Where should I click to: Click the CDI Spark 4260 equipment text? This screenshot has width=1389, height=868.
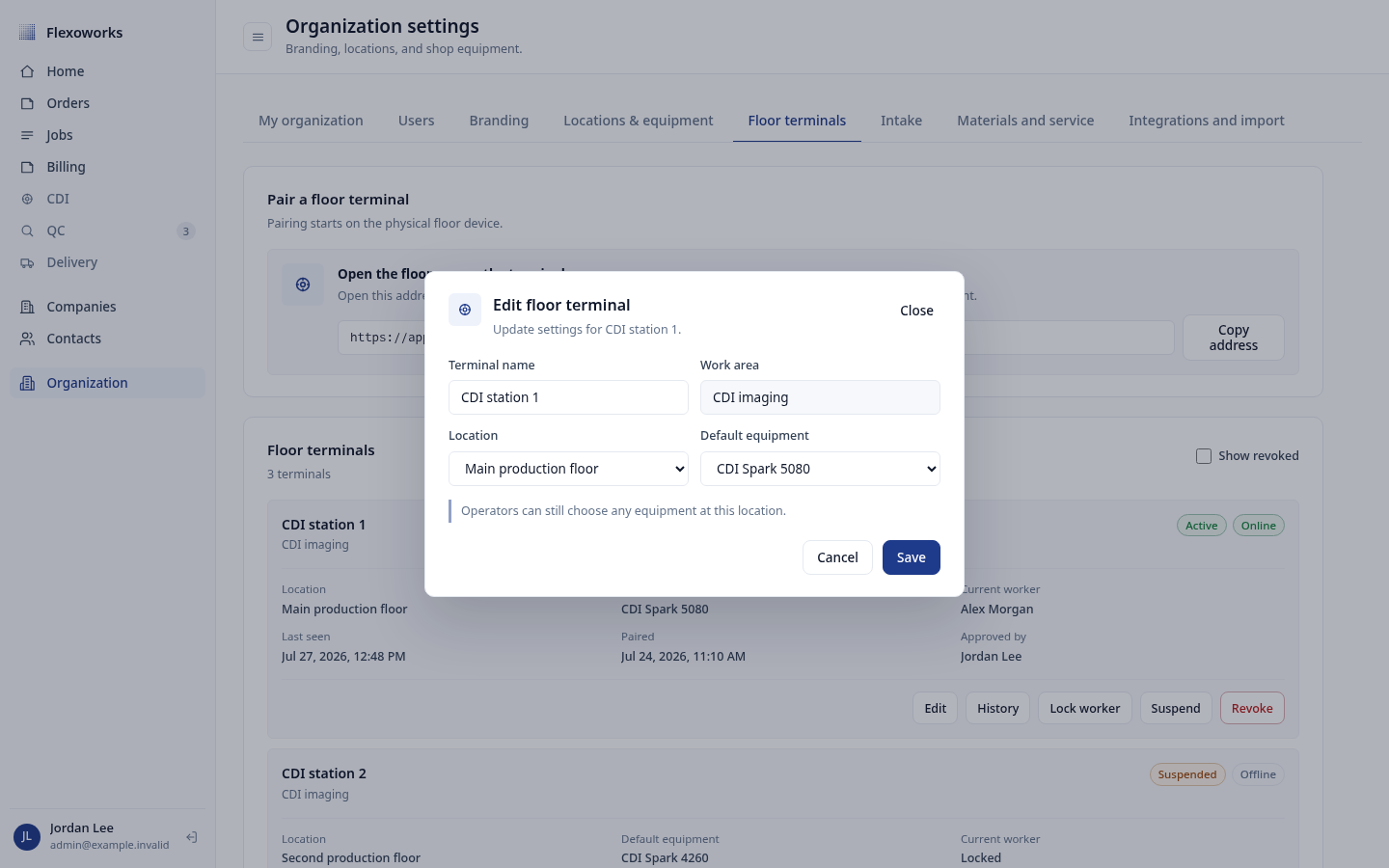[x=665, y=858]
